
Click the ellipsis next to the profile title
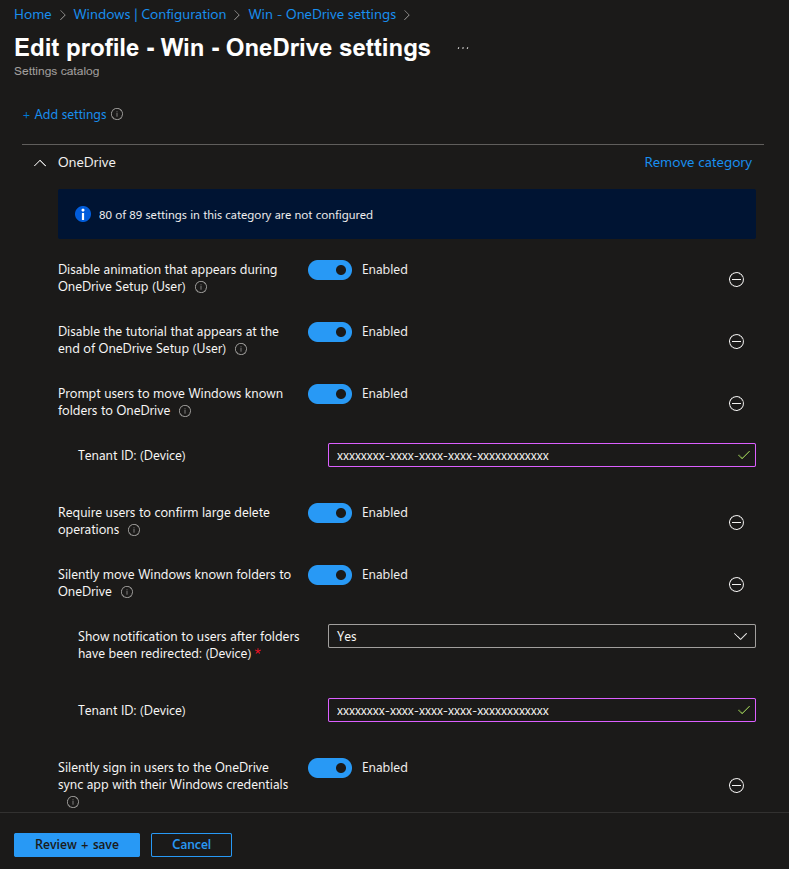pos(462,46)
